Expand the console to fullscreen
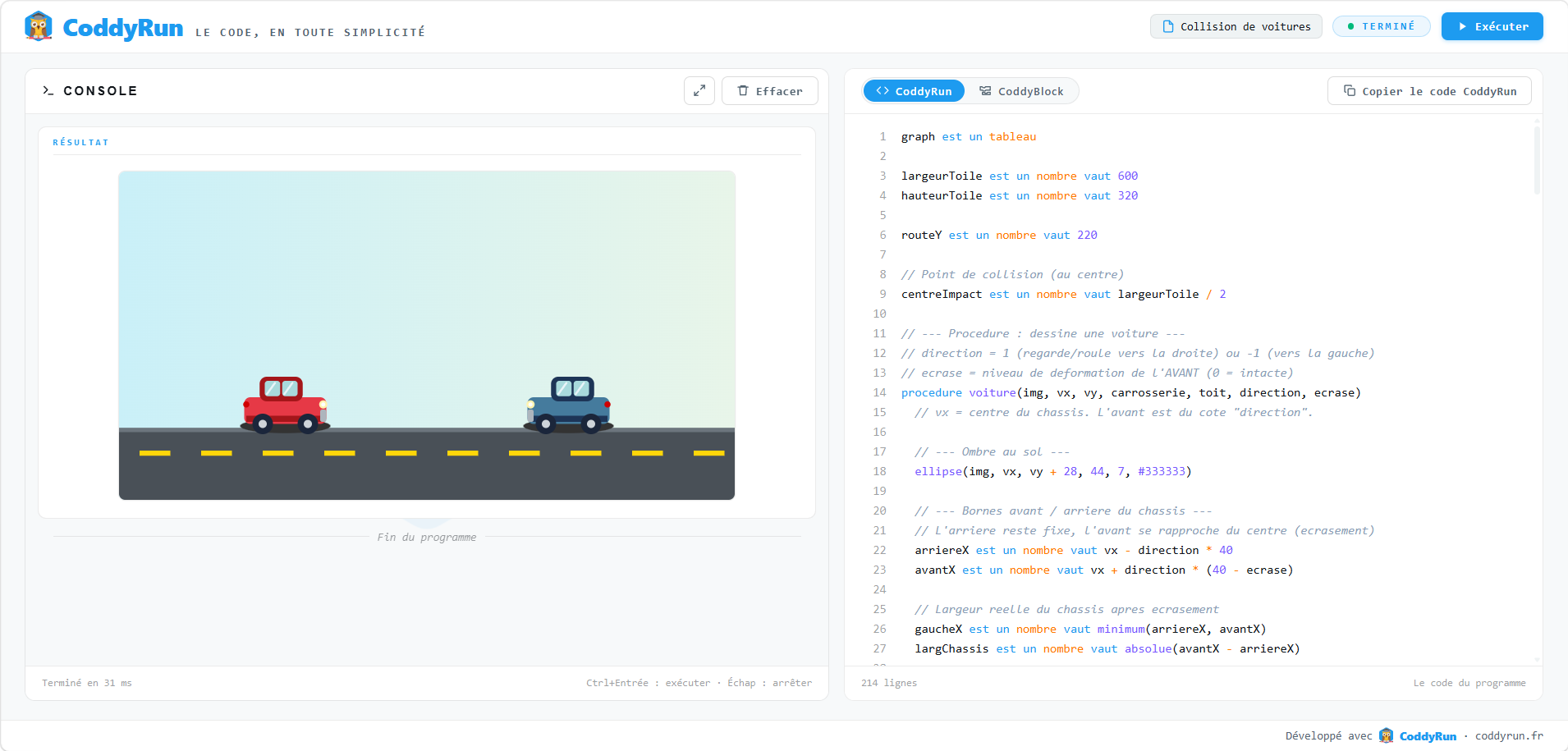This screenshot has width=1568, height=751. click(x=699, y=91)
